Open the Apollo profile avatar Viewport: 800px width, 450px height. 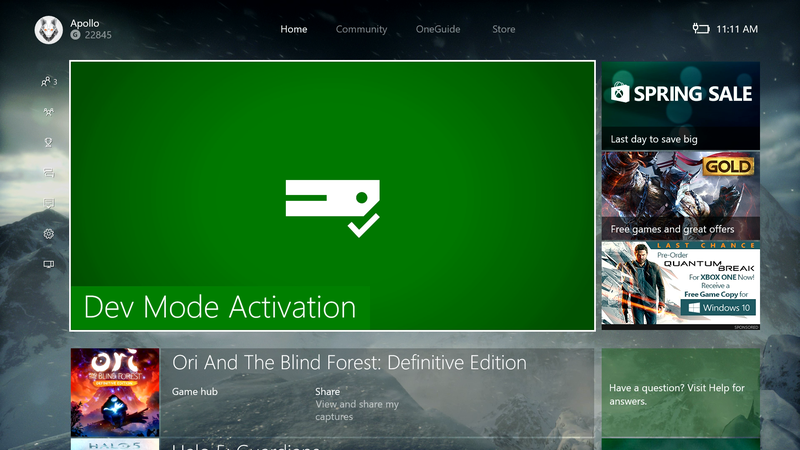tap(48, 29)
